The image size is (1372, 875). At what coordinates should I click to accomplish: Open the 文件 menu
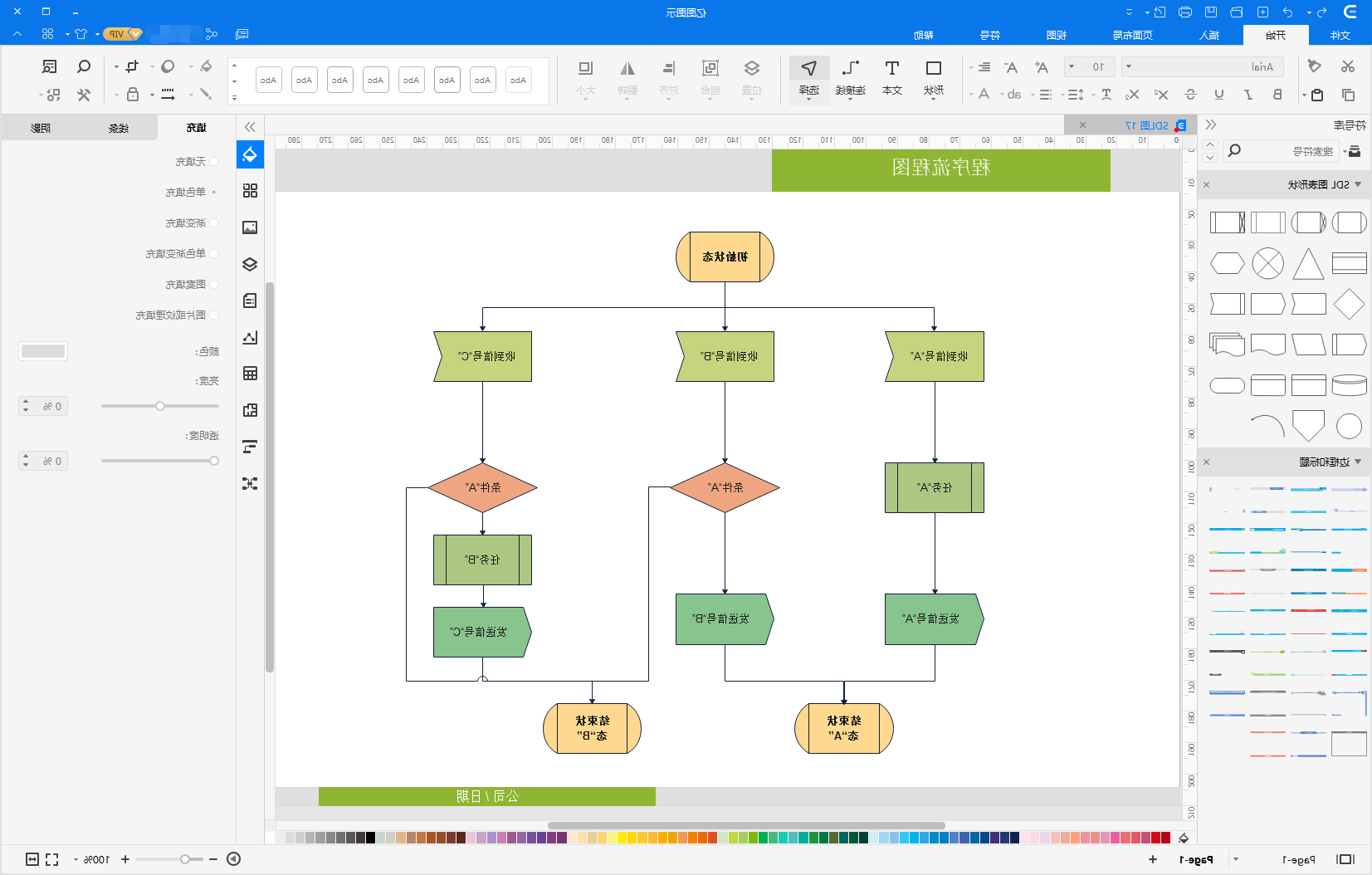[1340, 35]
